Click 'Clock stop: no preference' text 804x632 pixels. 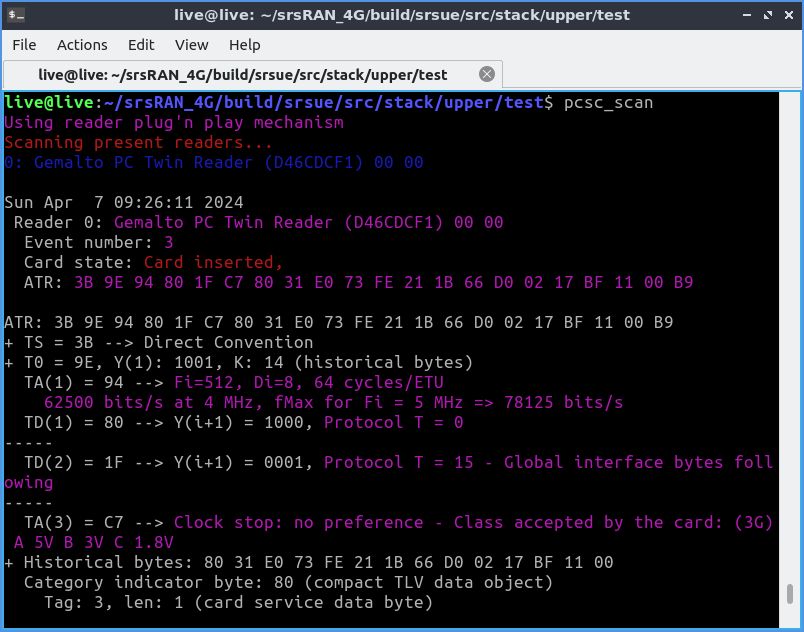point(298,522)
